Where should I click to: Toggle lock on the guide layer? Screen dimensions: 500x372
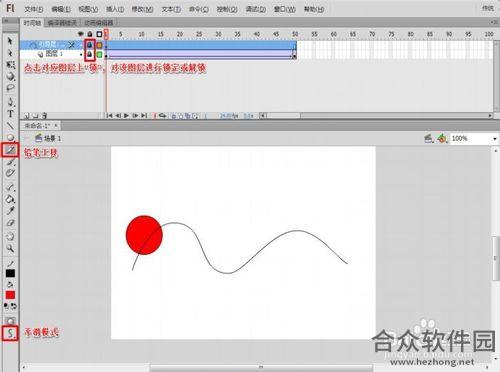90,45
